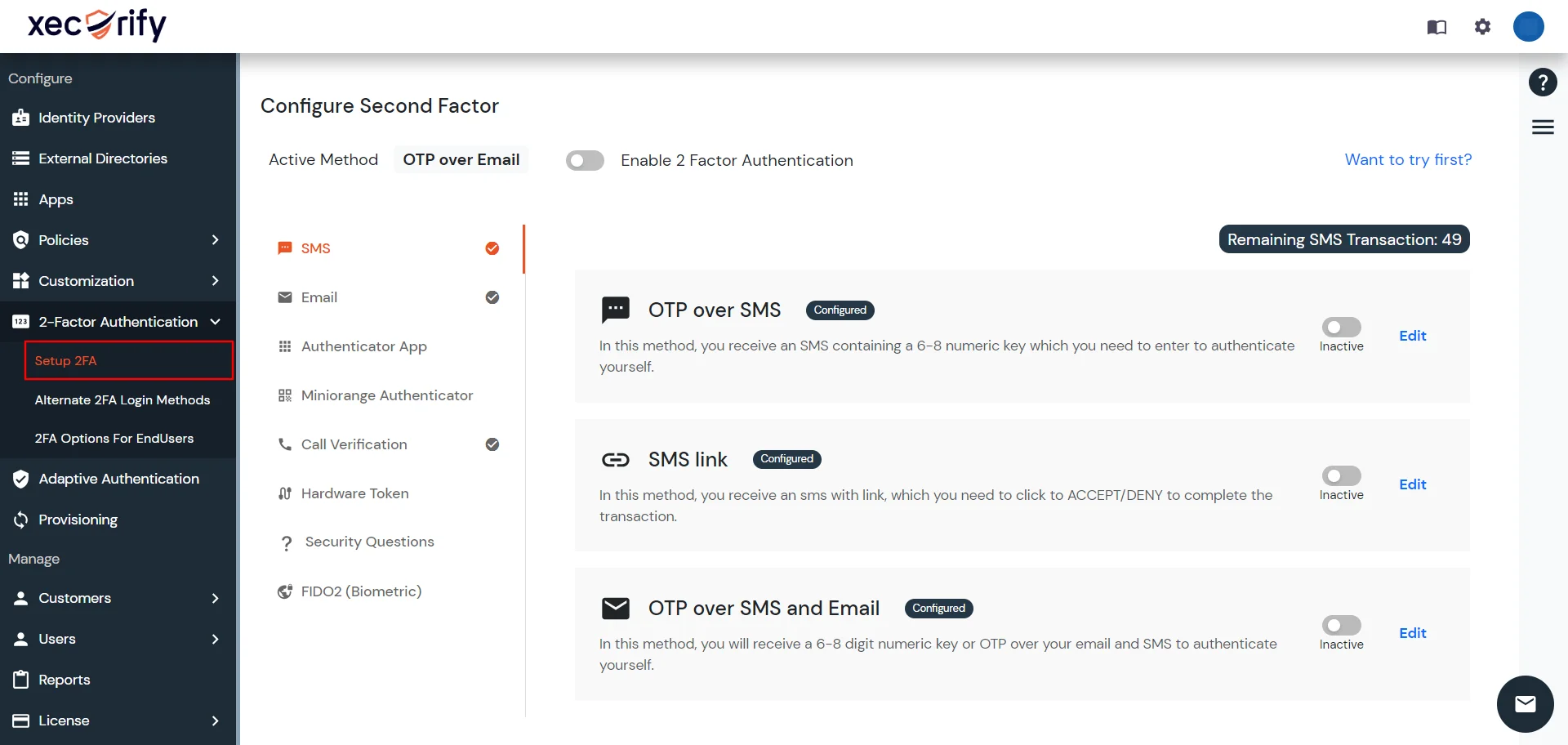Open the settings gear in the top bar
Screen dimensions: 1568x745
point(1482,27)
